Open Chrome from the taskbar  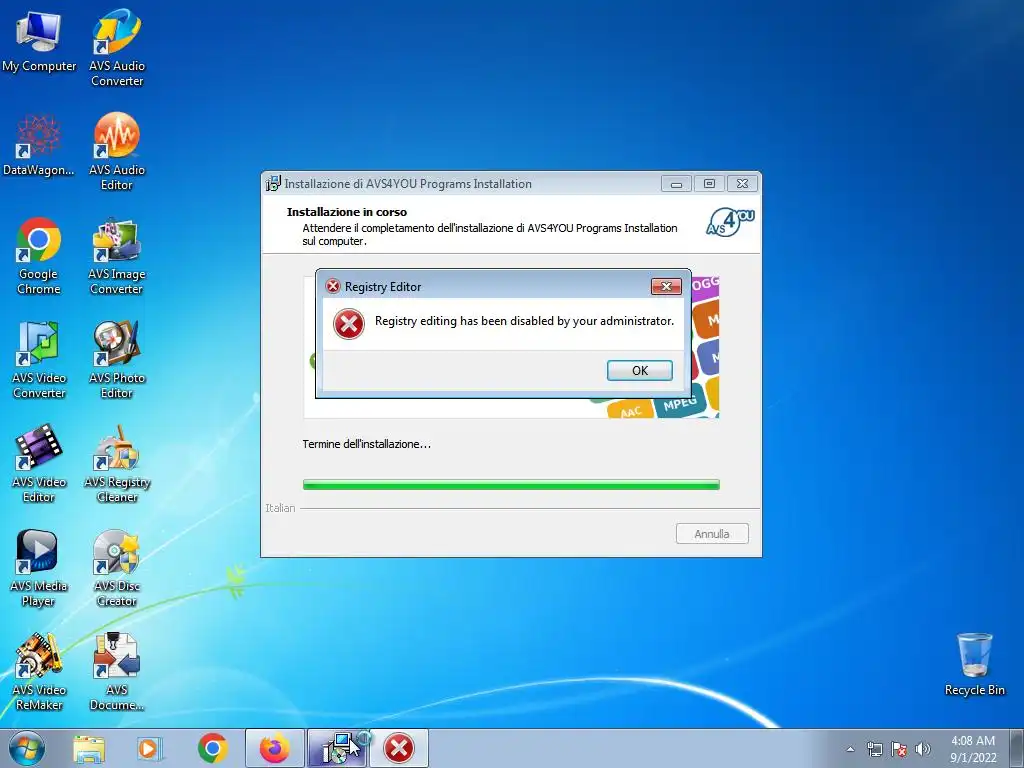pyautogui.click(x=212, y=748)
